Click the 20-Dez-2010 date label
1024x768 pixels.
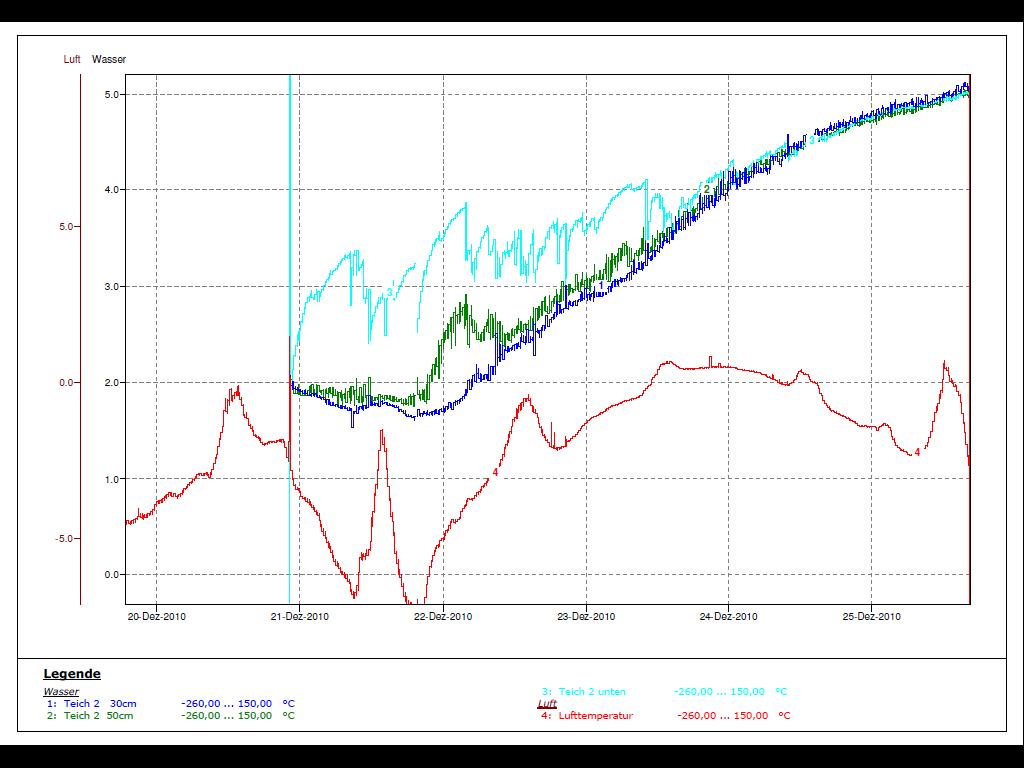click(157, 617)
